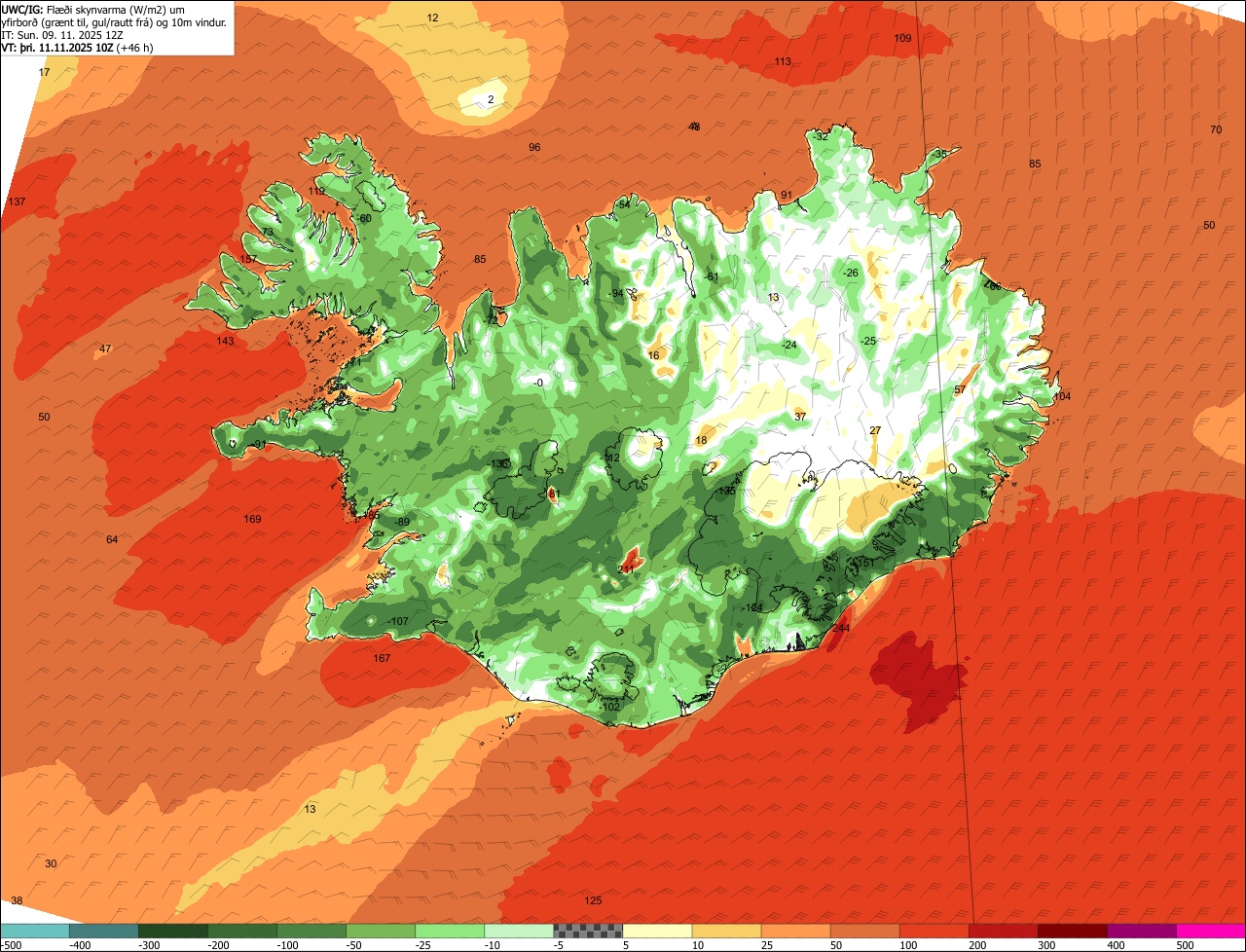Click the -500 label on the legend
The image size is (1246, 952).
[11, 945]
